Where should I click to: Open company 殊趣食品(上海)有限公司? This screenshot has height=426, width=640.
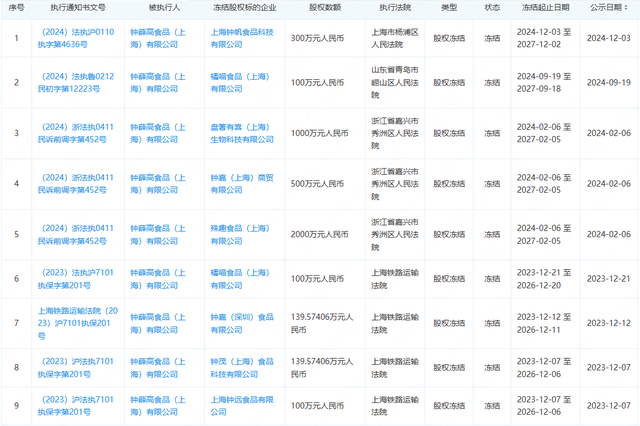pos(240,234)
